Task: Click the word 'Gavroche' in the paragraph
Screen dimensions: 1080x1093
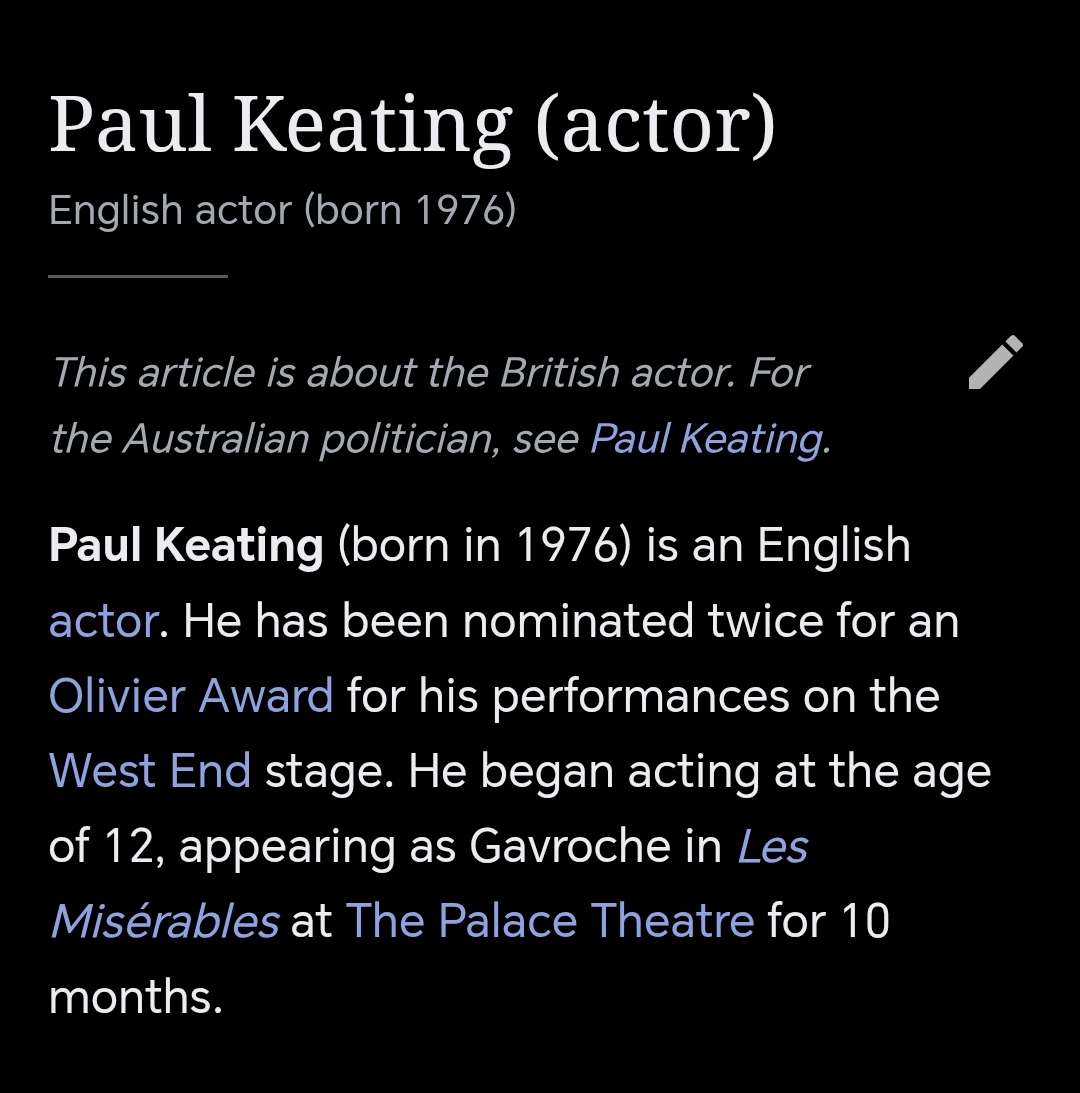Action: pyautogui.click(x=596, y=847)
